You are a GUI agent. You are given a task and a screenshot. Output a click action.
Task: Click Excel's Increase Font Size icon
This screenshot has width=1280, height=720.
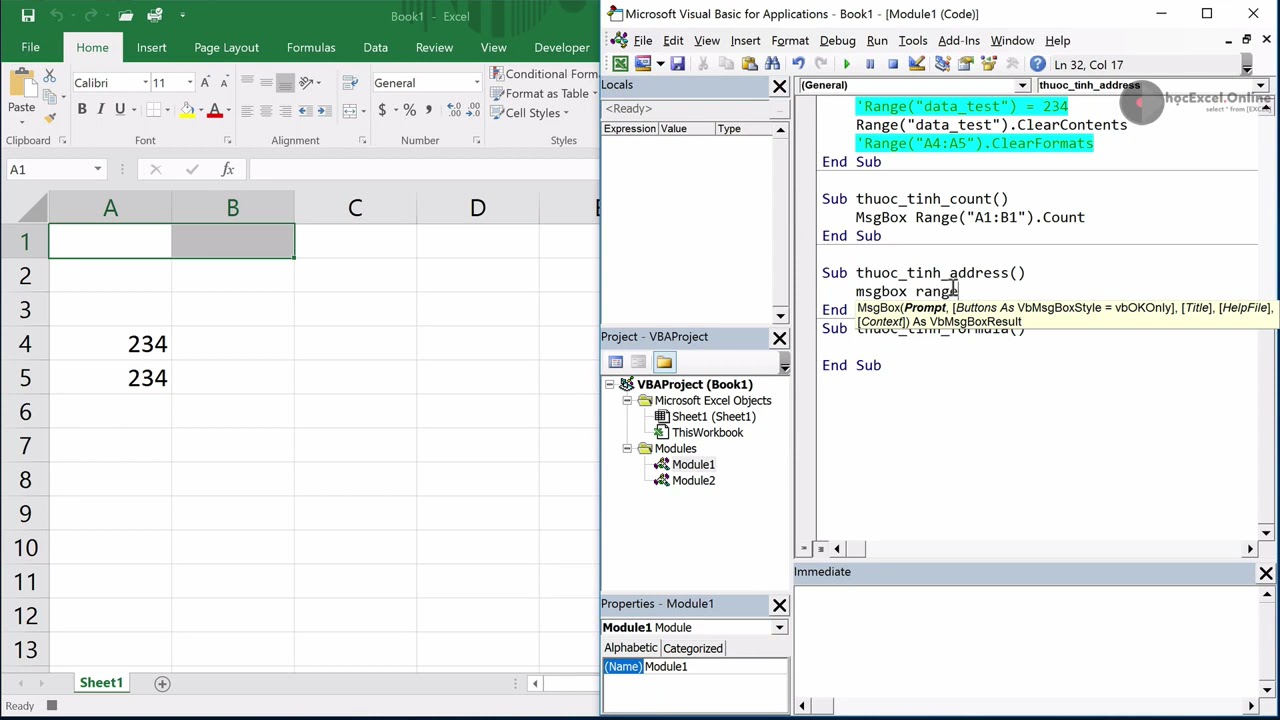point(205,83)
